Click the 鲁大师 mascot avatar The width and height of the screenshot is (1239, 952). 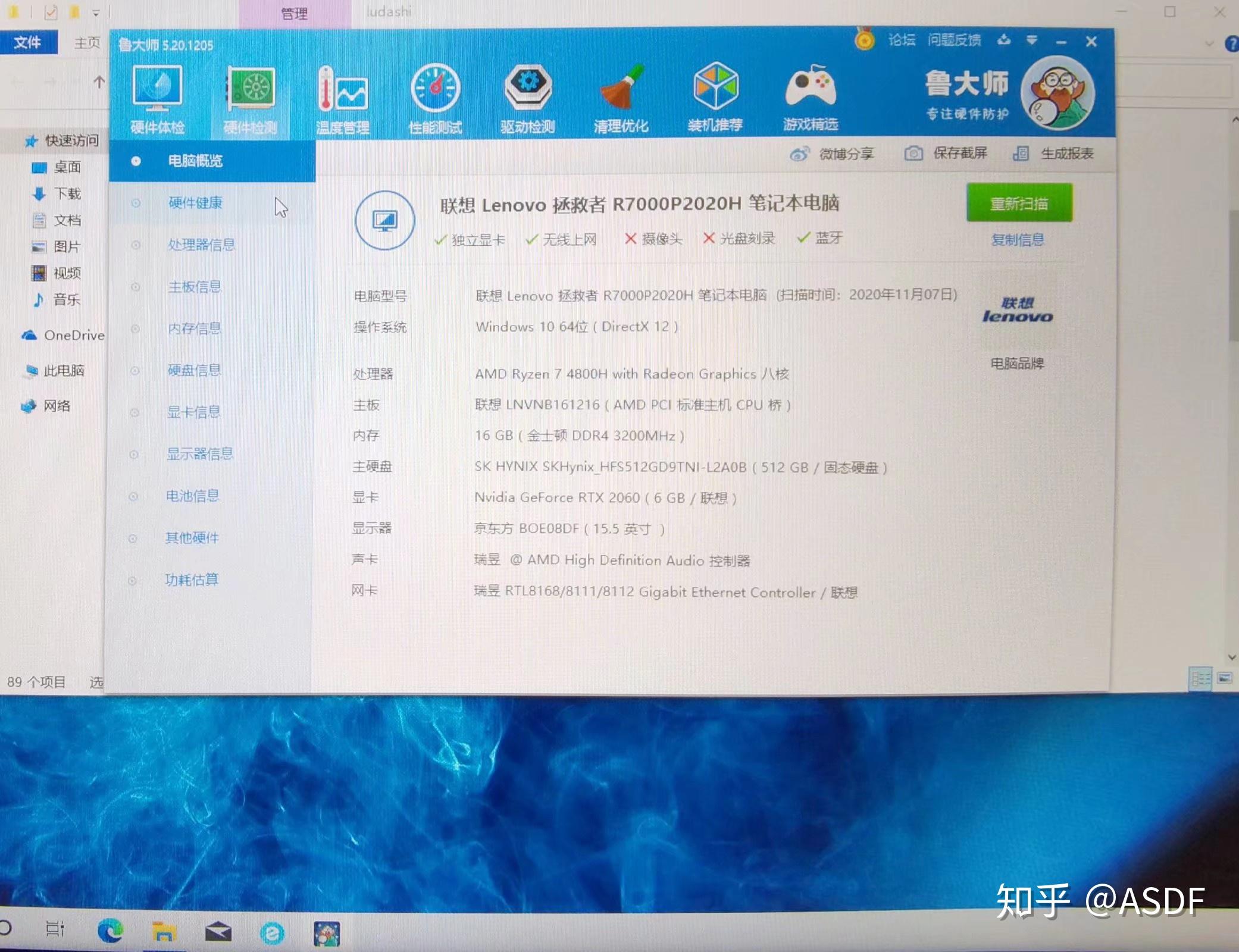(1057, 93)
